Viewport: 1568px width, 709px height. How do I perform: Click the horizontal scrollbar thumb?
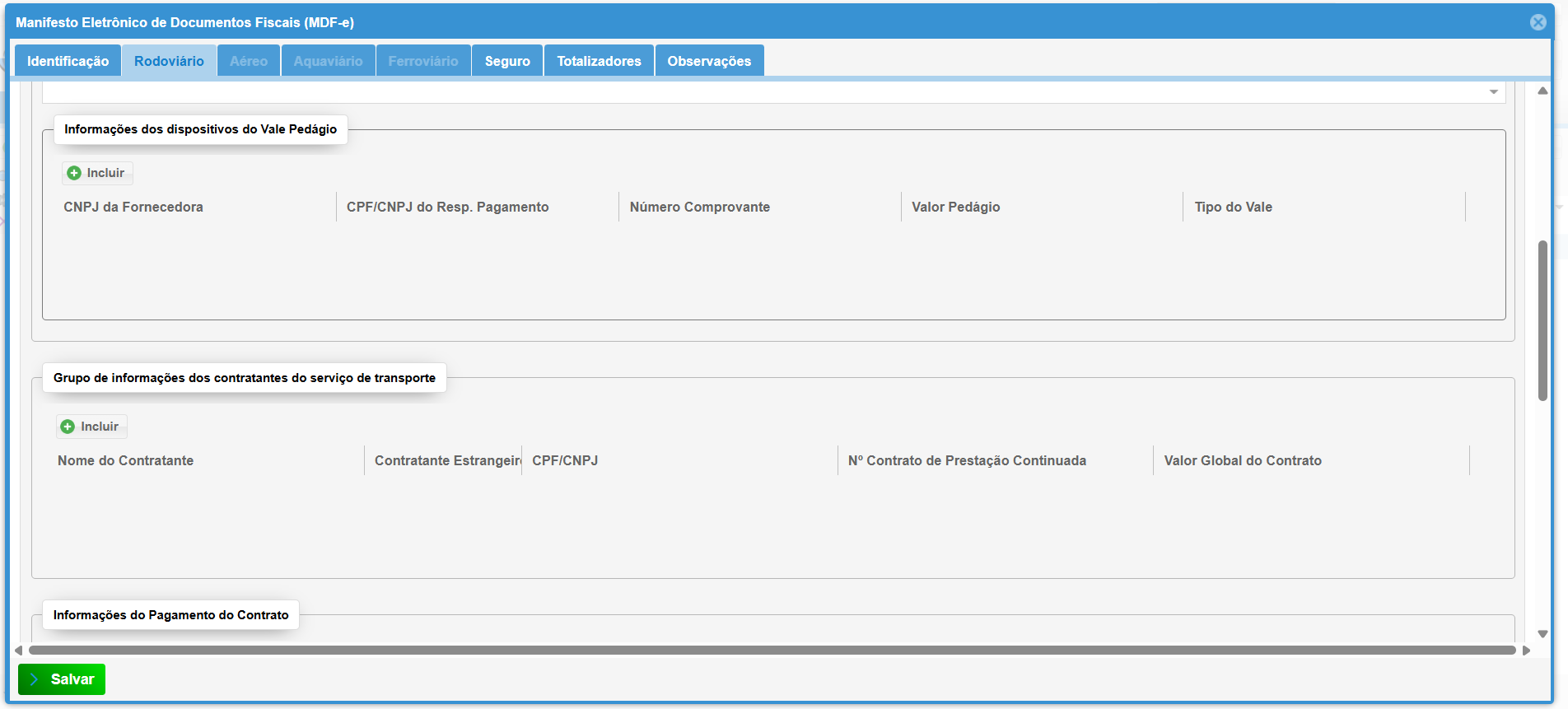[x=772, y=651]
